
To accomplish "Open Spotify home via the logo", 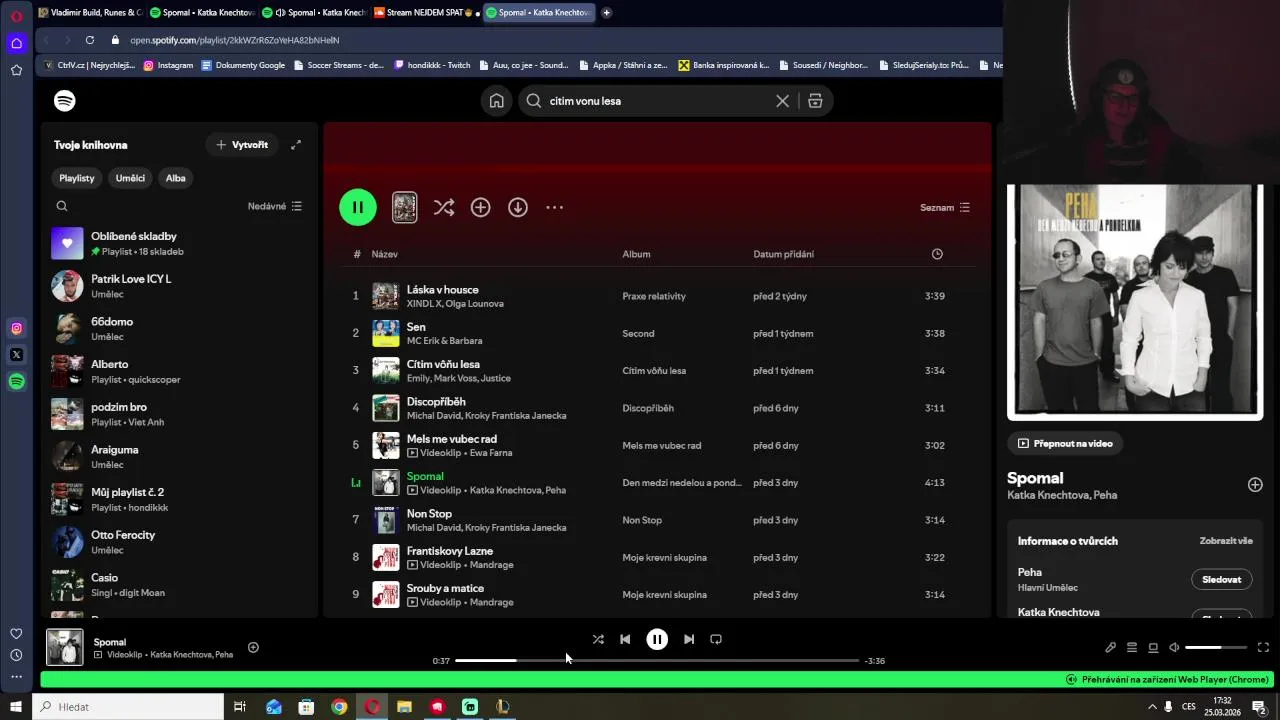I will pyautogui.click(x=65, y=101).
